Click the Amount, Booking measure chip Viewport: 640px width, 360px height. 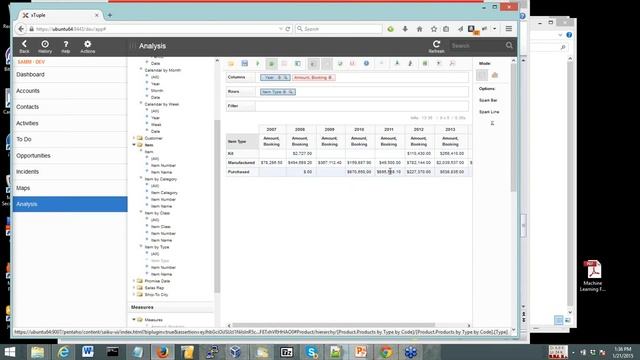pyautogui.click(x=313, y=78)
